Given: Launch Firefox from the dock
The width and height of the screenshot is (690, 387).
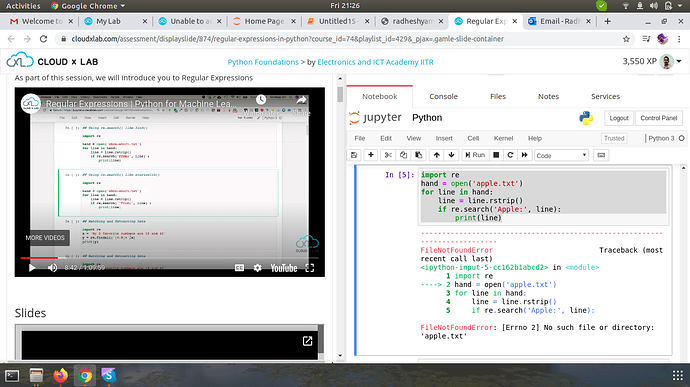Looking at the screenshot, I should (60, 376).
